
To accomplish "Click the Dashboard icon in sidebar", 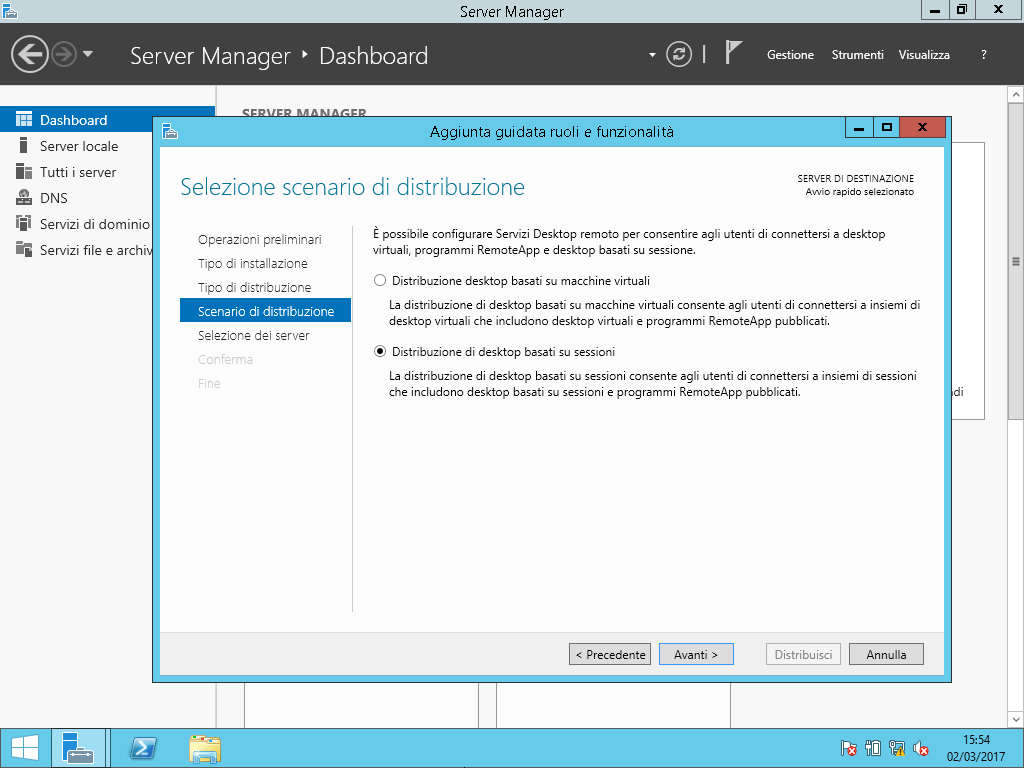I will (x=23, y=120).
